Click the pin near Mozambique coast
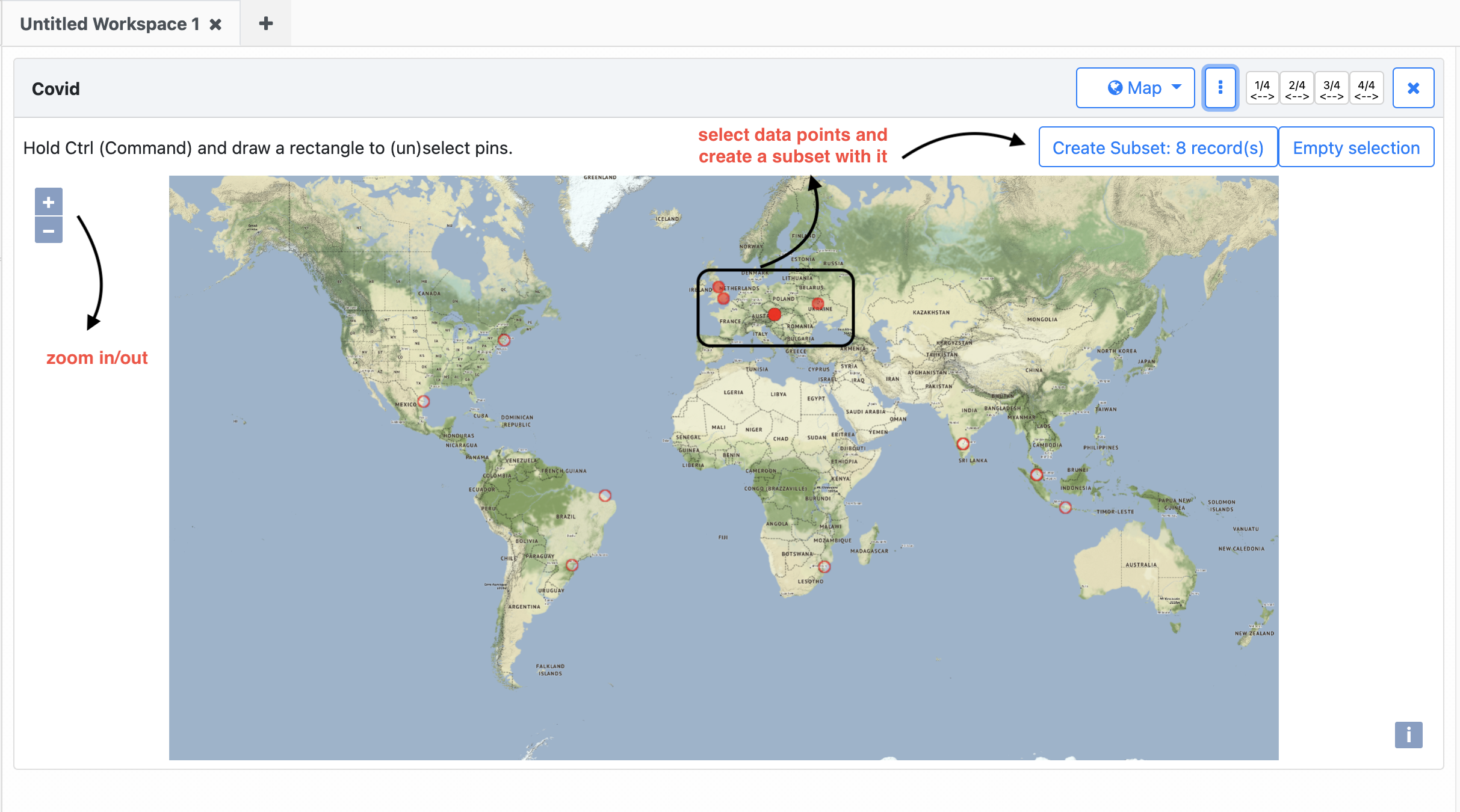1460x812 pixels. [824, 567]
